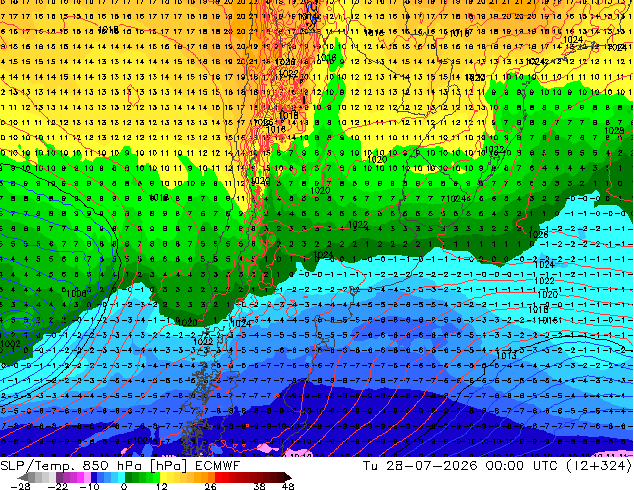This screenshot has width=634, height=490.
Task: Click the ECMWF model name in title
Action: point(218,466)
